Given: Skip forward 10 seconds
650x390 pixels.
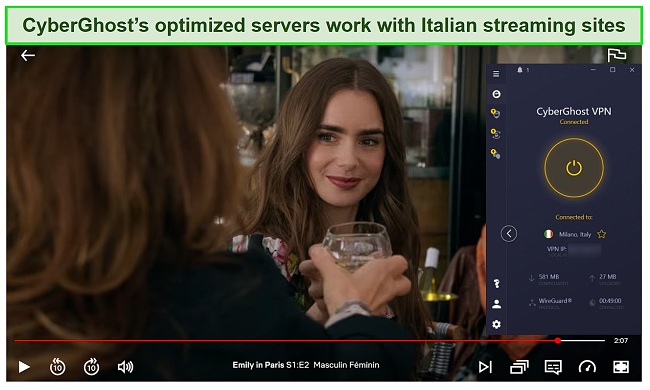Looking at the screenshot, I should [91, 367].
